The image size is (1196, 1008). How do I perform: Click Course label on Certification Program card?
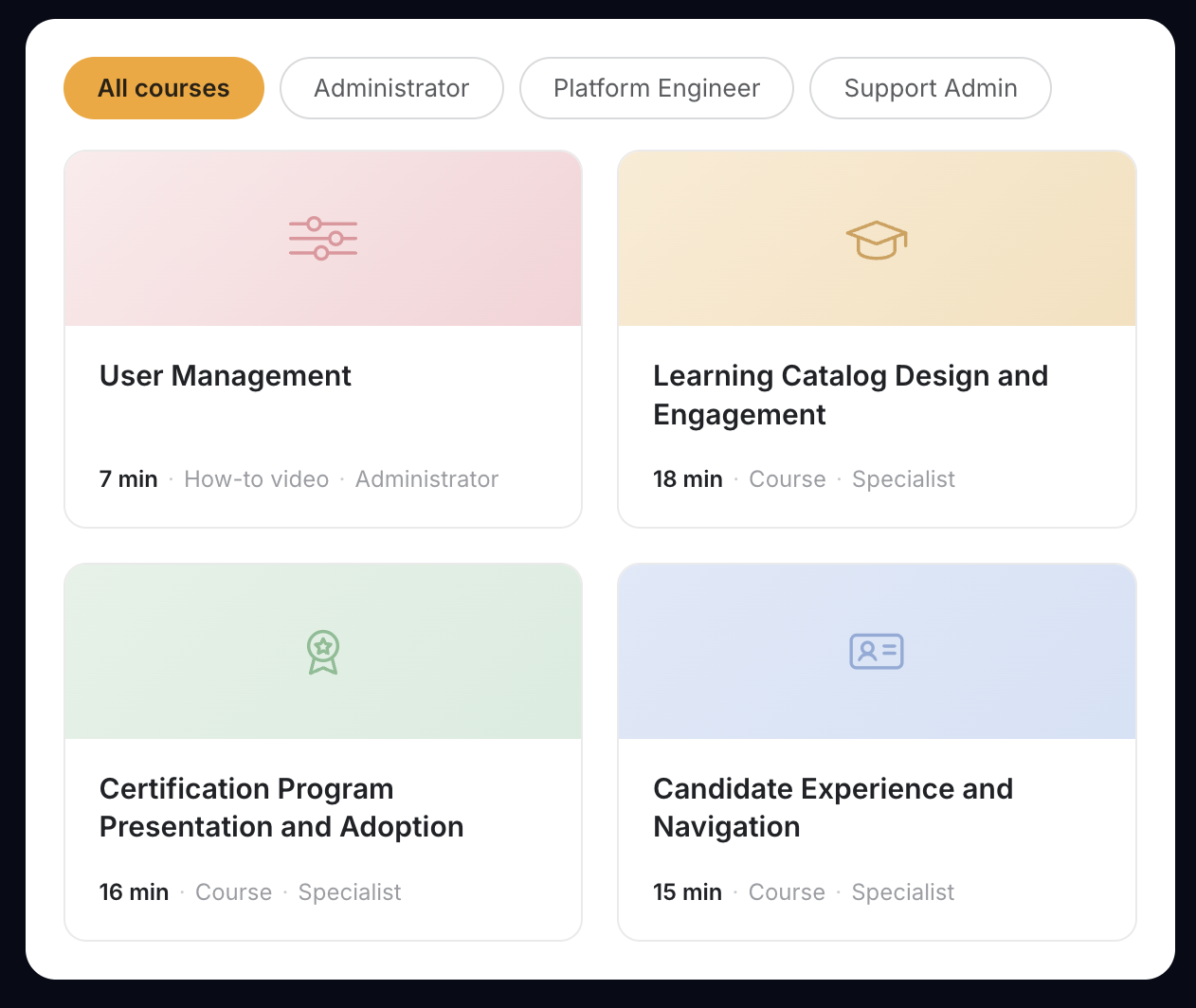click(x=233, y=892)
